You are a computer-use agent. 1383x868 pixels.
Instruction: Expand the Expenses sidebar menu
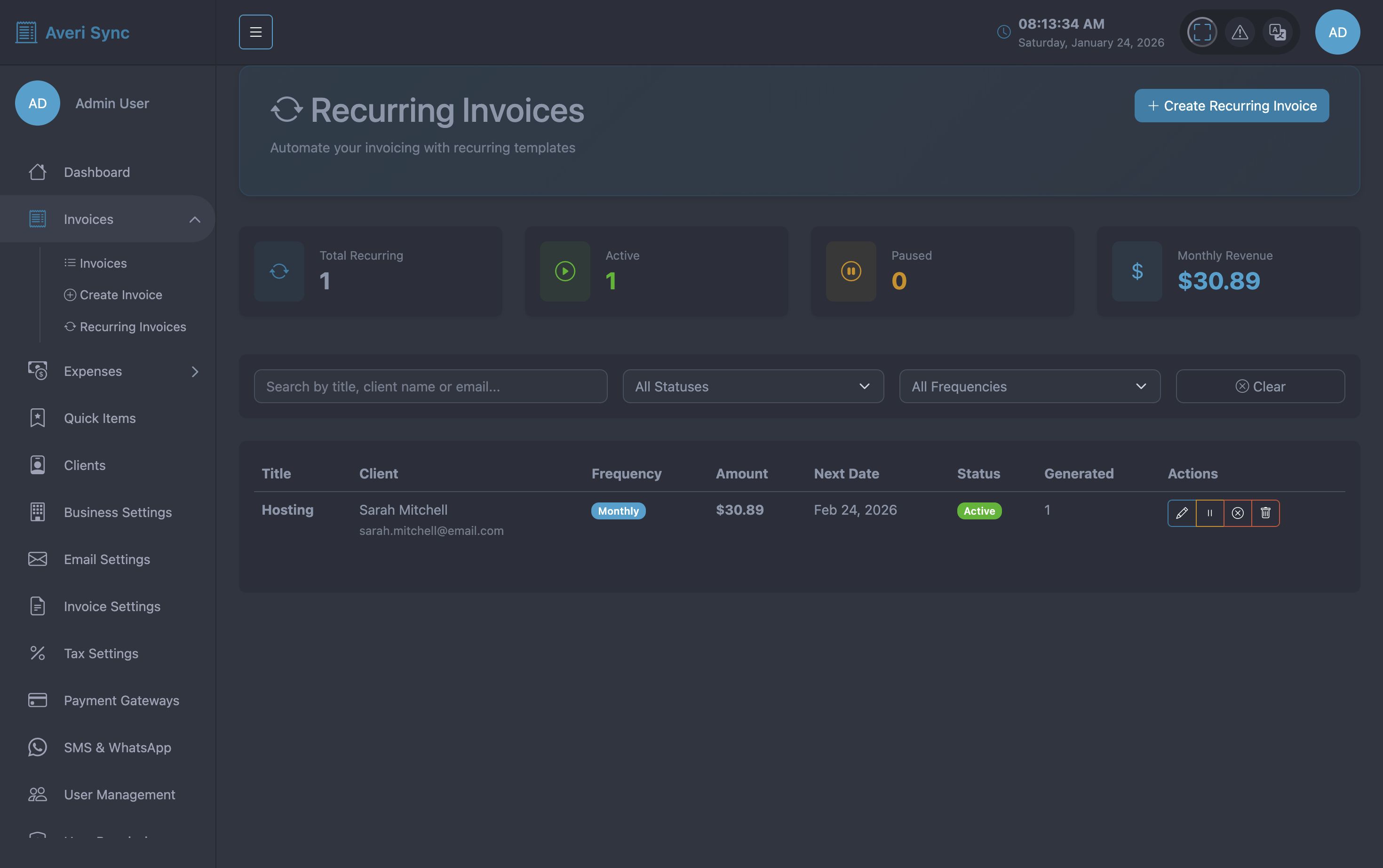tap(195, 371)
